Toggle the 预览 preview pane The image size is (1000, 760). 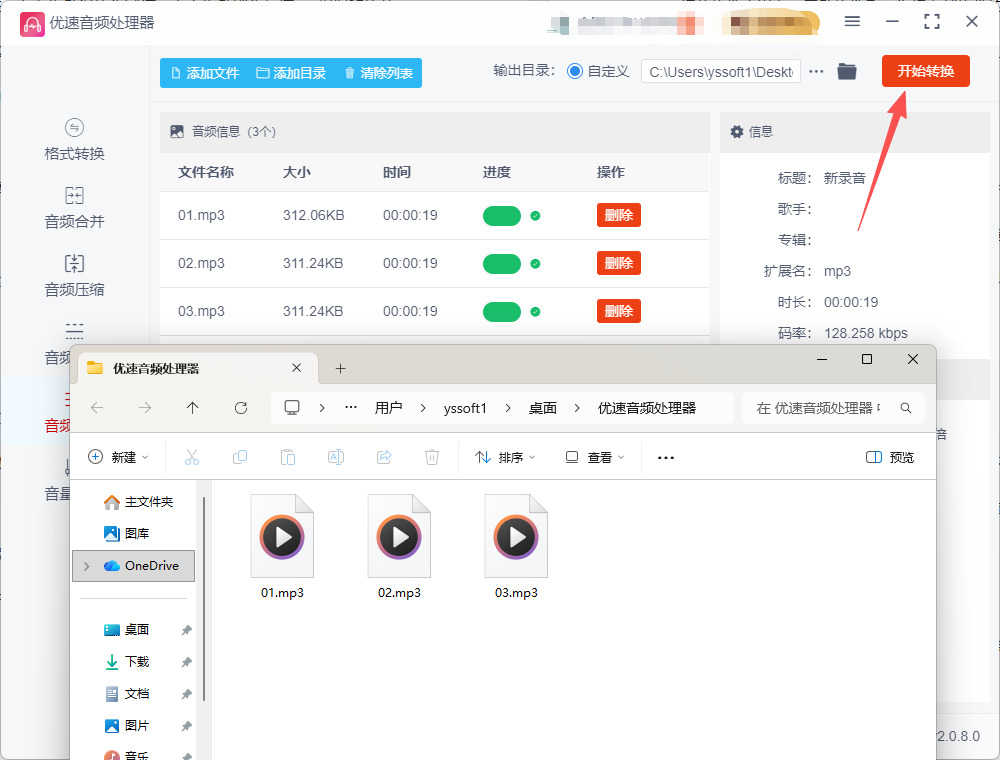point(889,457)
